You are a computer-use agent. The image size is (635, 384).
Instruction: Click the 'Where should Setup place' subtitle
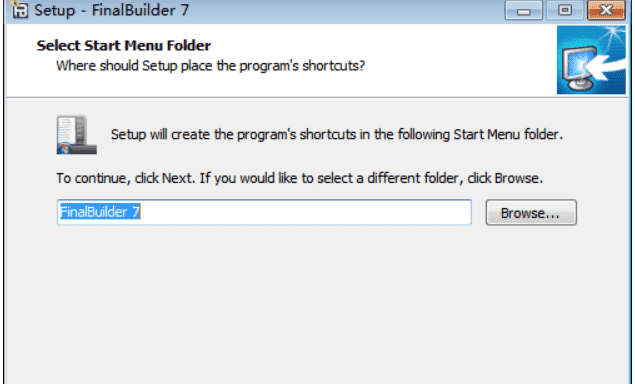pos(211,66)
